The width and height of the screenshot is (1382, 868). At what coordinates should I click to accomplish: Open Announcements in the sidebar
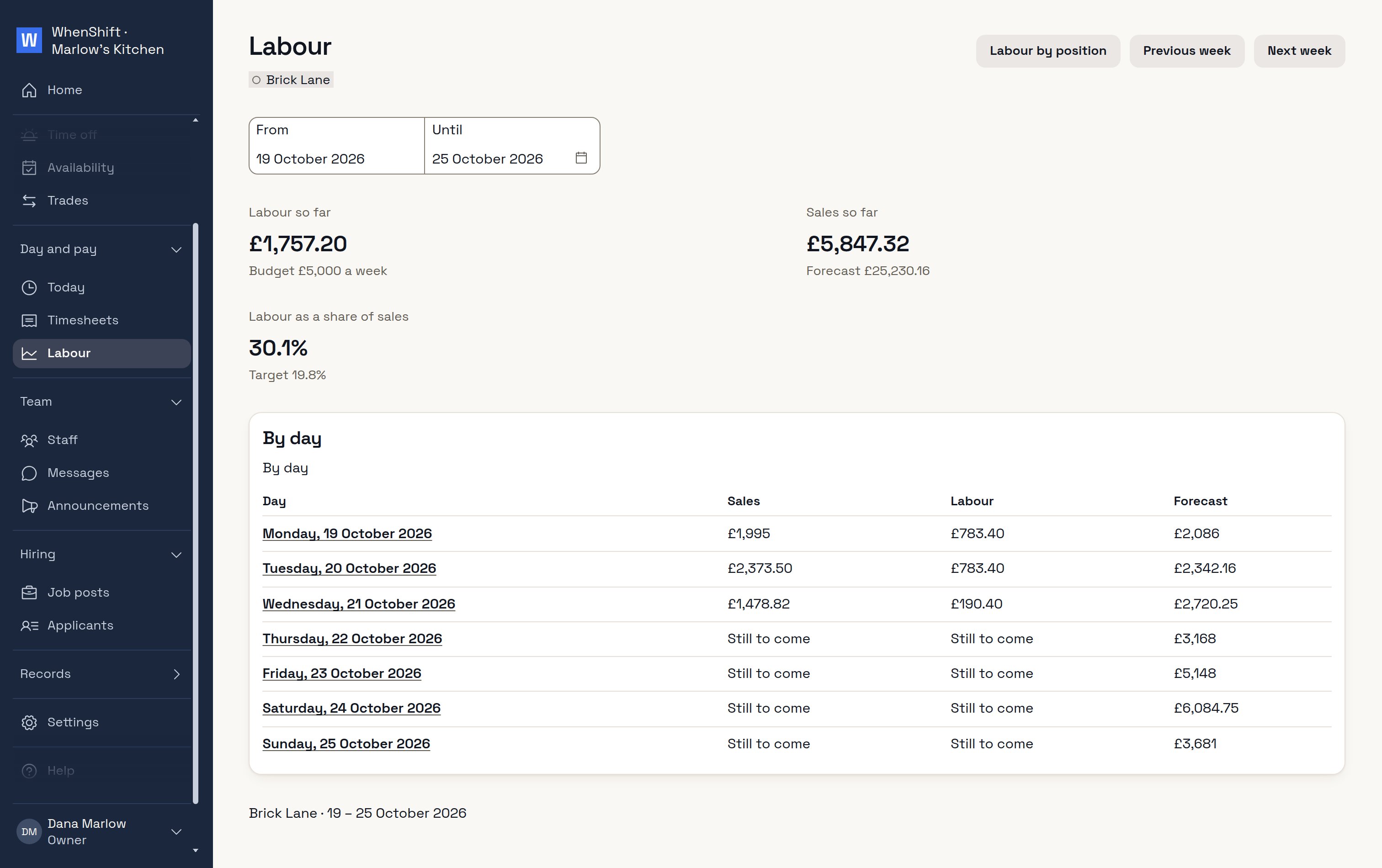coord(101,505)
